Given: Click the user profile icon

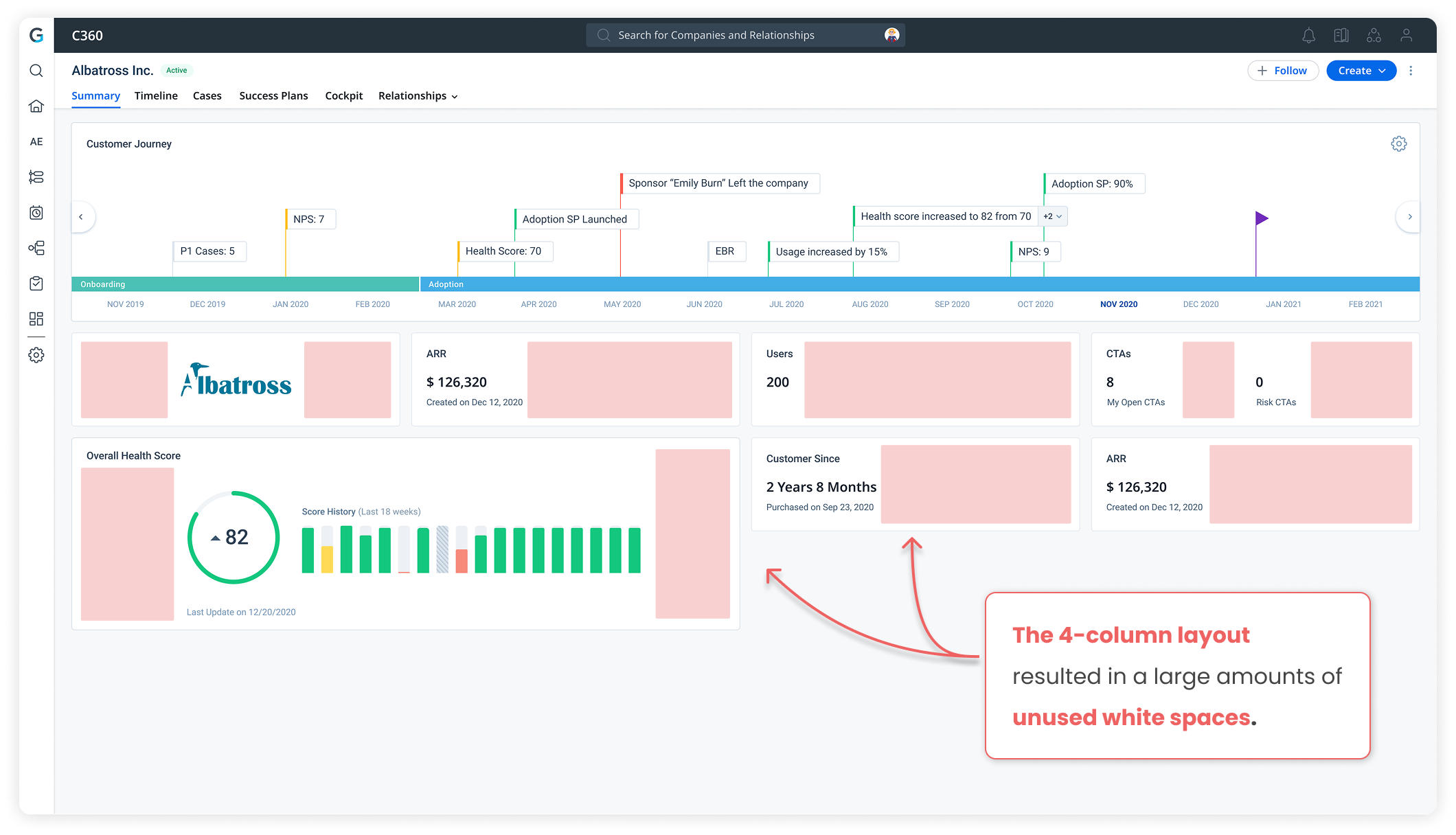Looking at the screenshot, I should (1406, 35).
